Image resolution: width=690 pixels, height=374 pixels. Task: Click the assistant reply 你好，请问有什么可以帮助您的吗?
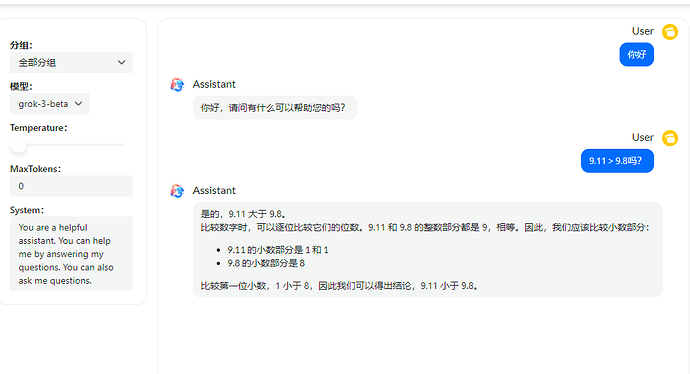click(x=275, y=108)
